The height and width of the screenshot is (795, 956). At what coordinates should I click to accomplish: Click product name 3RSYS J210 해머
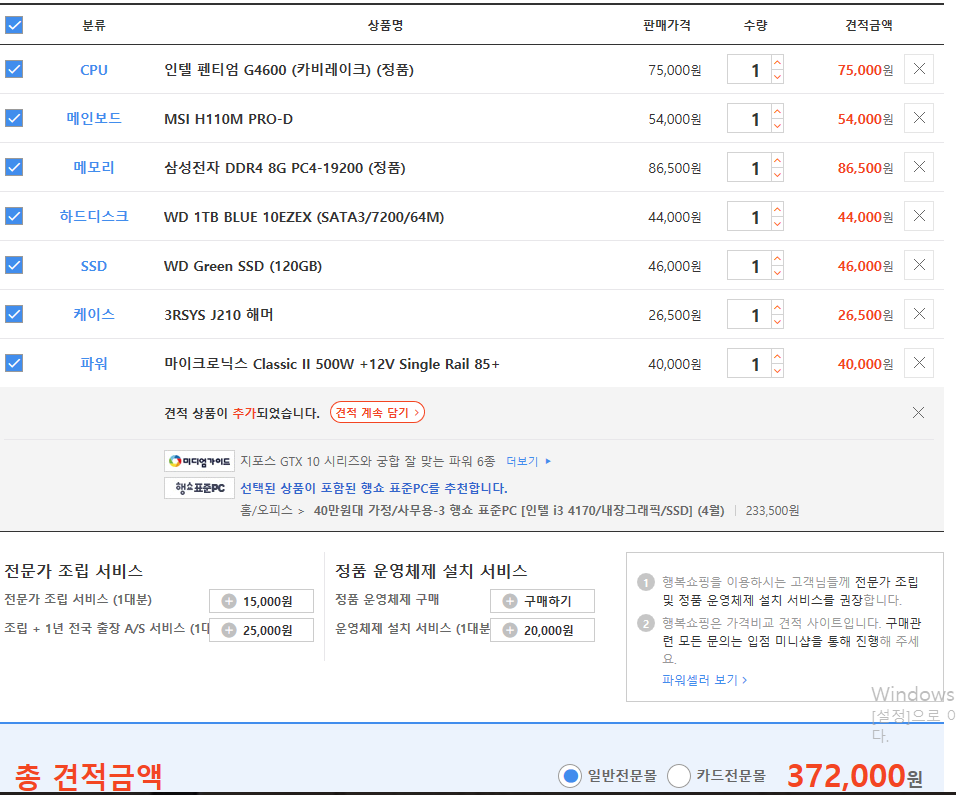coord(219,315)
